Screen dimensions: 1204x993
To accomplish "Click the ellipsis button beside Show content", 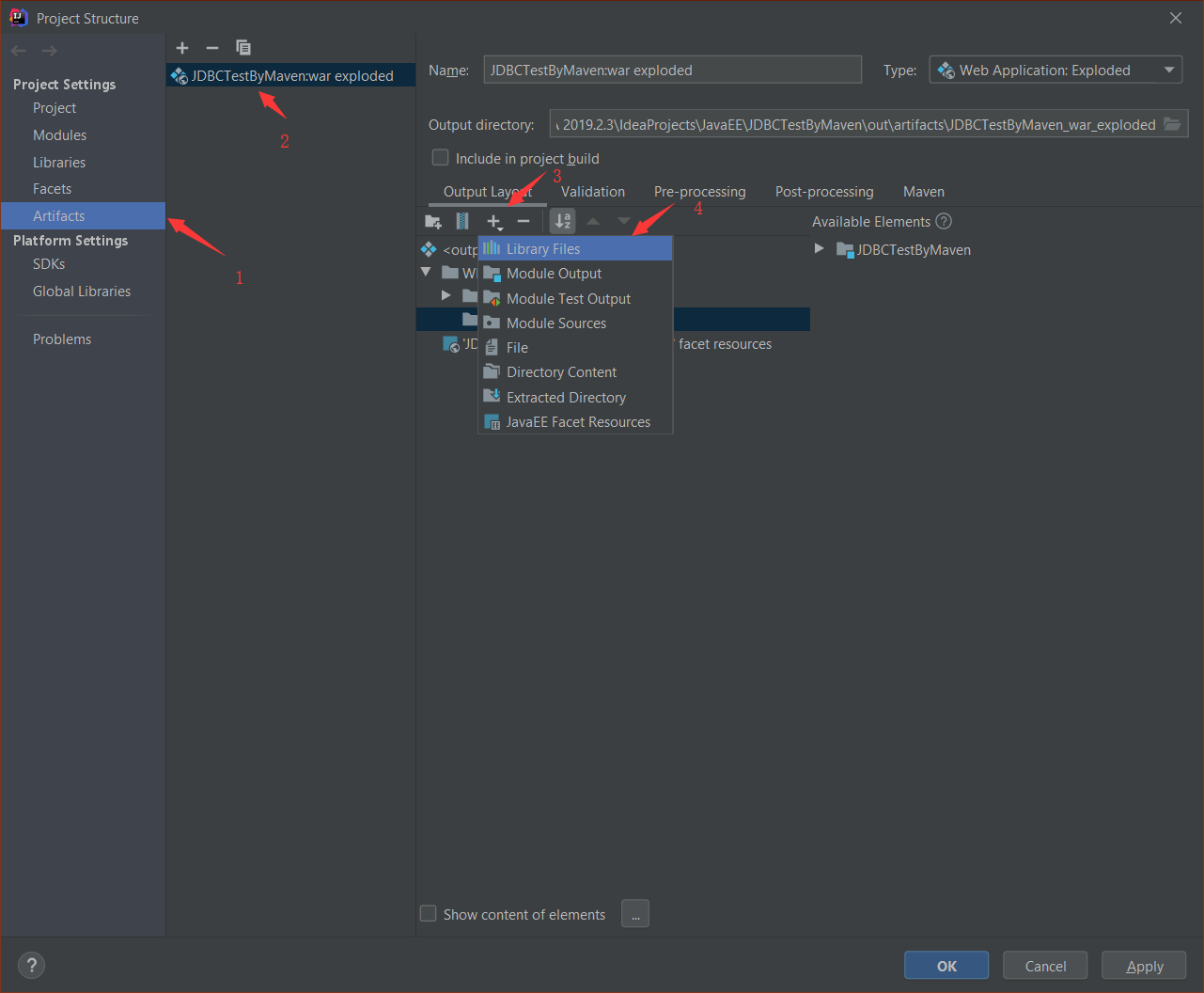I will click(x=635, y=913).
